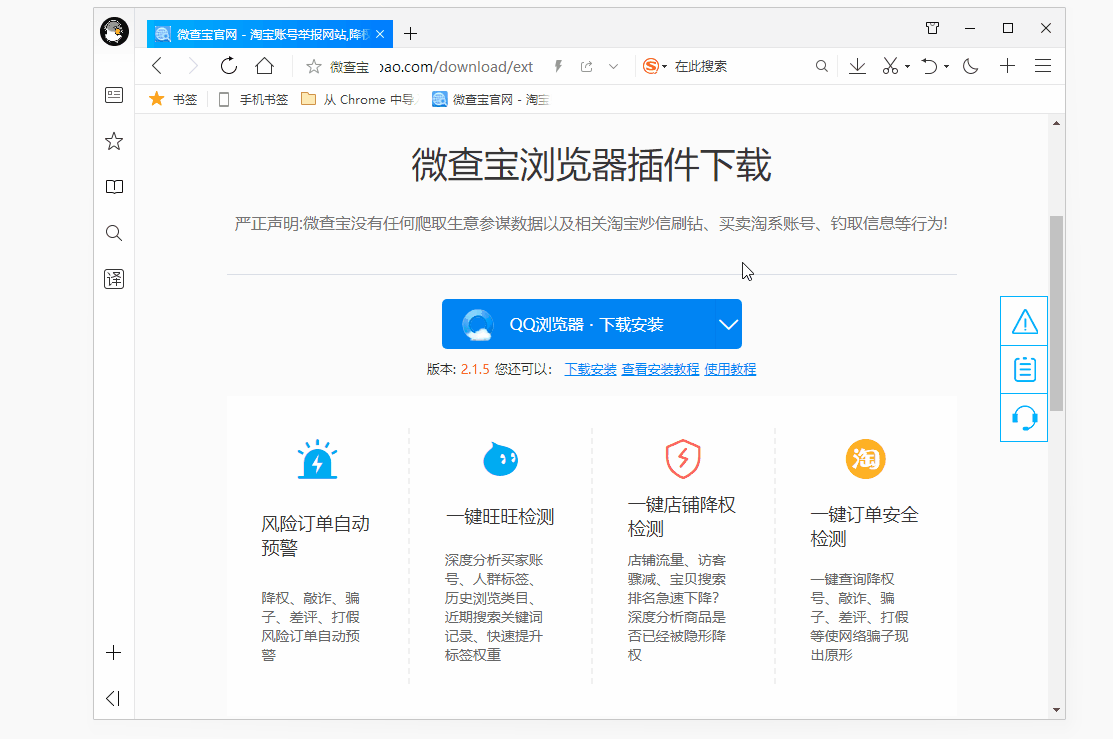The height and width of the screenshot is (739, 1113).
Task: Click the red shield lightning icon
Action: (683, 459)
